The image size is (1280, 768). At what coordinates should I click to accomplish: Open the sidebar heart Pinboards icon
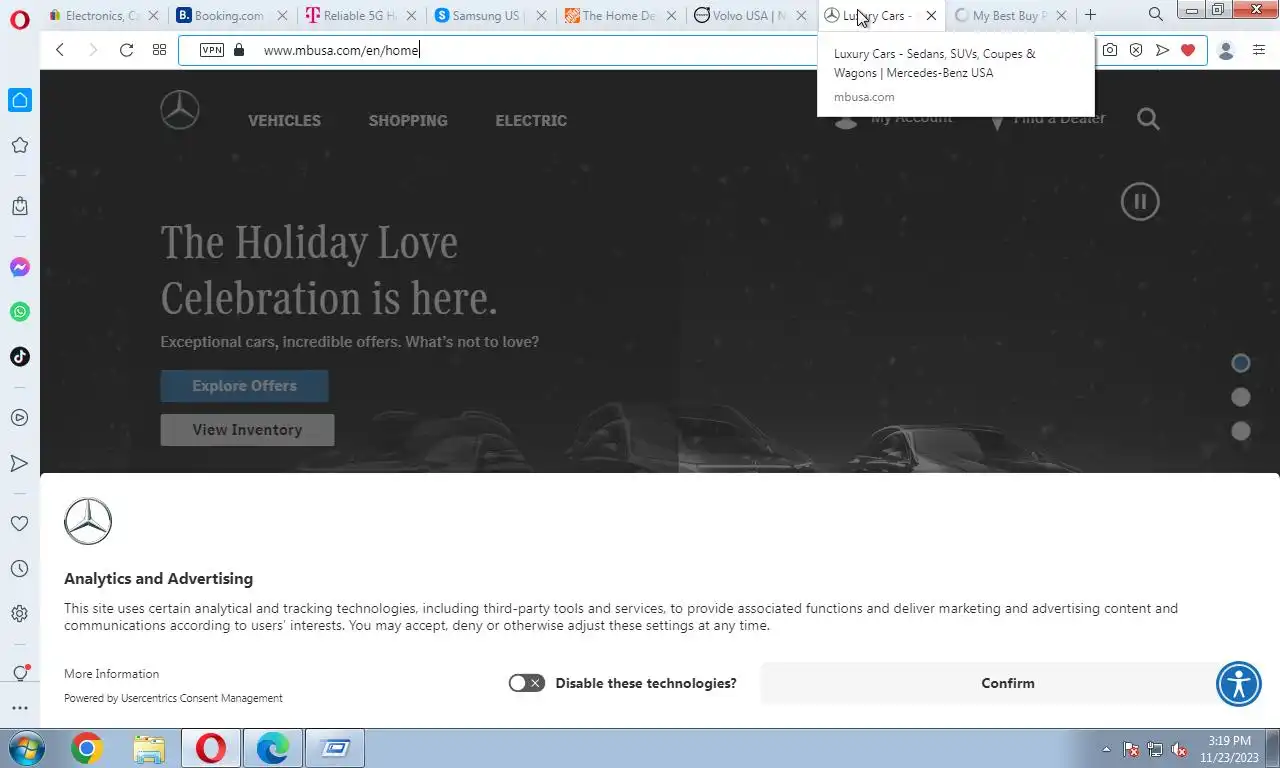point(20,524)
